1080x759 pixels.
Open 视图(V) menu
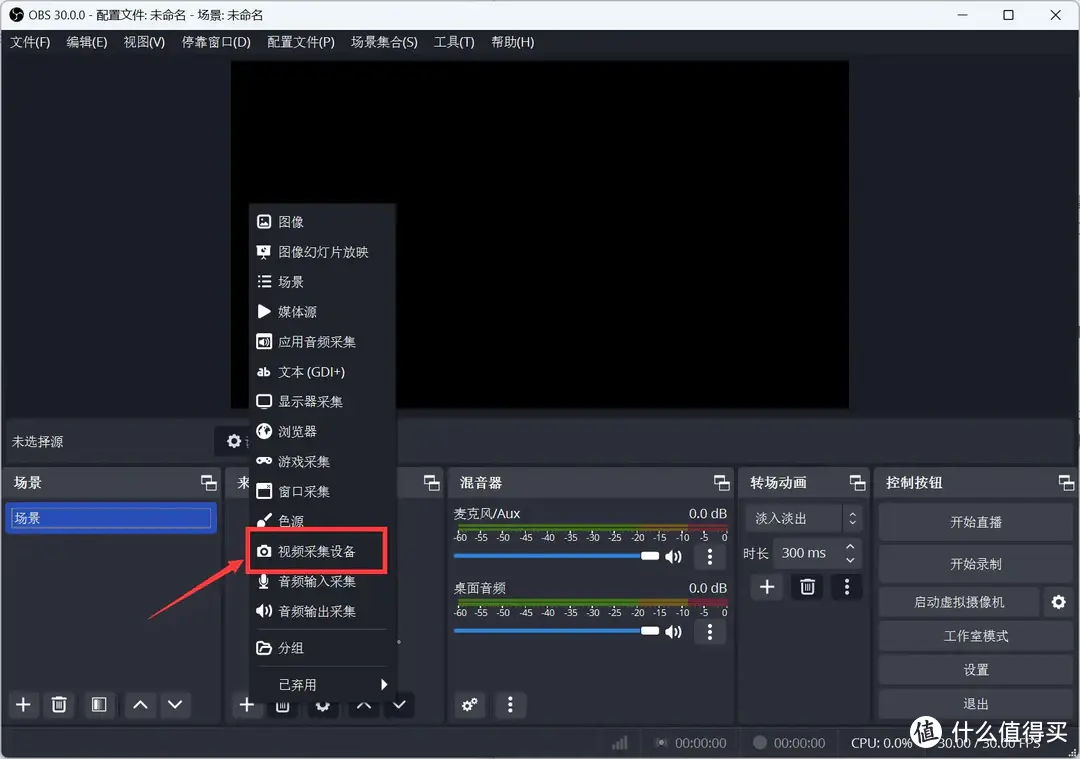click(x=144, y=42)
